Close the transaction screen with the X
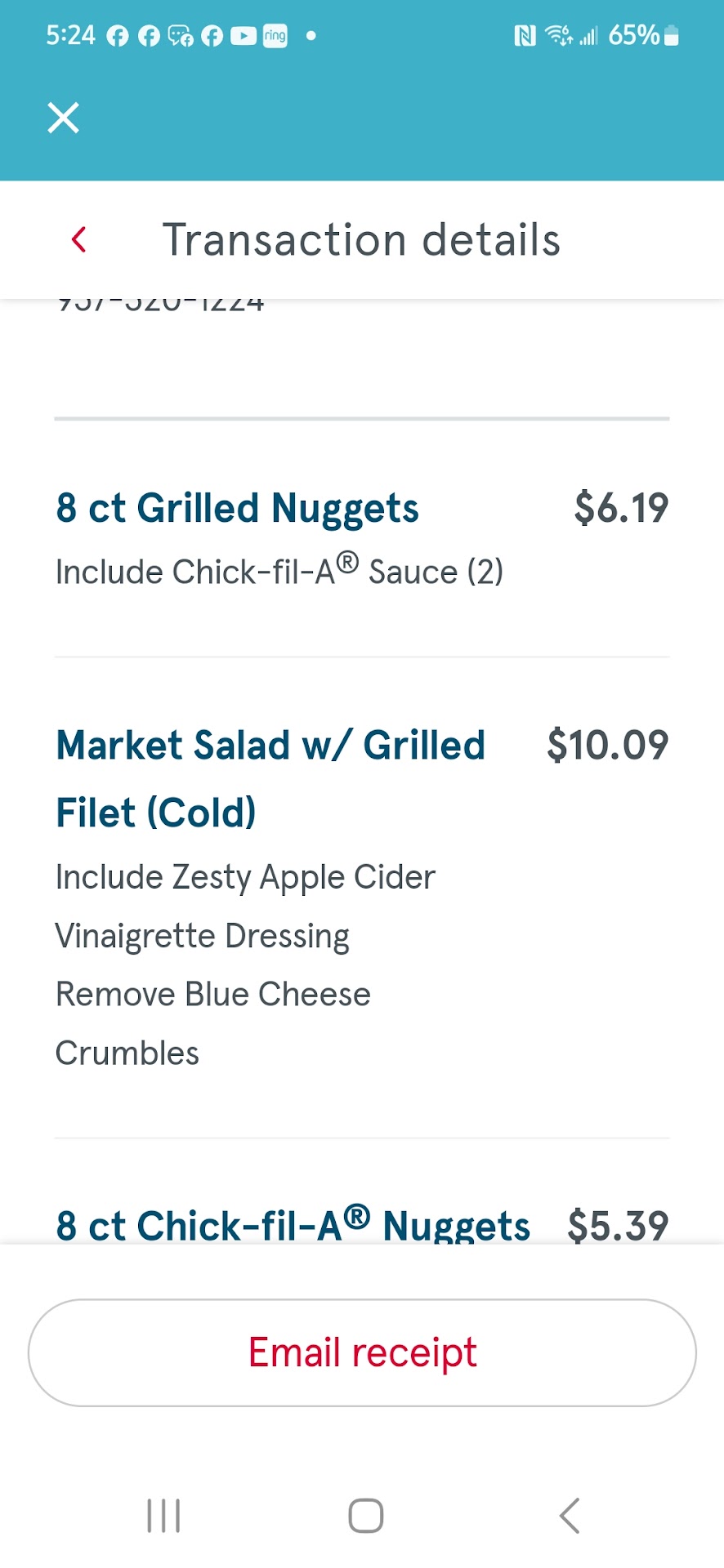Image resolution: width=724 pixels, height=1568 pixels. pyautogui.click(x=63, y=118)
